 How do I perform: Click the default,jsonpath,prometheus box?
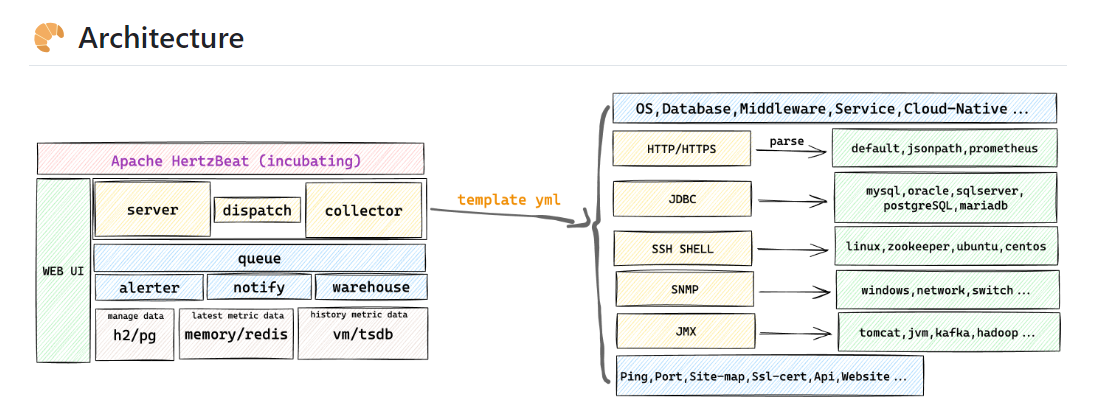(944, 148)
